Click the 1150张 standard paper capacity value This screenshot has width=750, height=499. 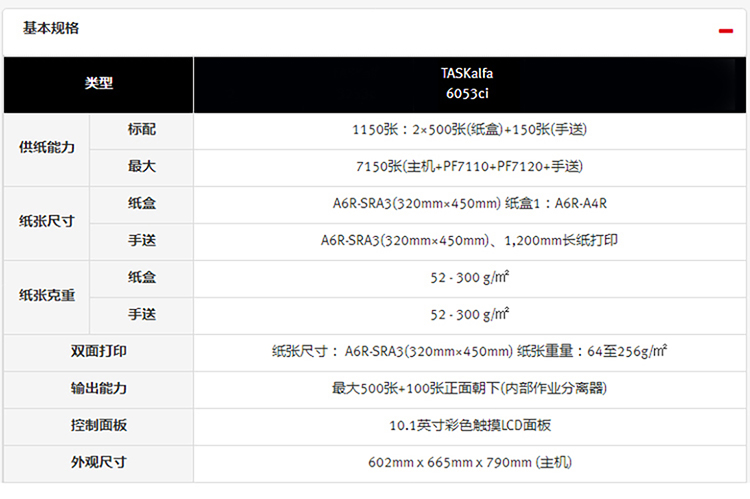[469, 130]
